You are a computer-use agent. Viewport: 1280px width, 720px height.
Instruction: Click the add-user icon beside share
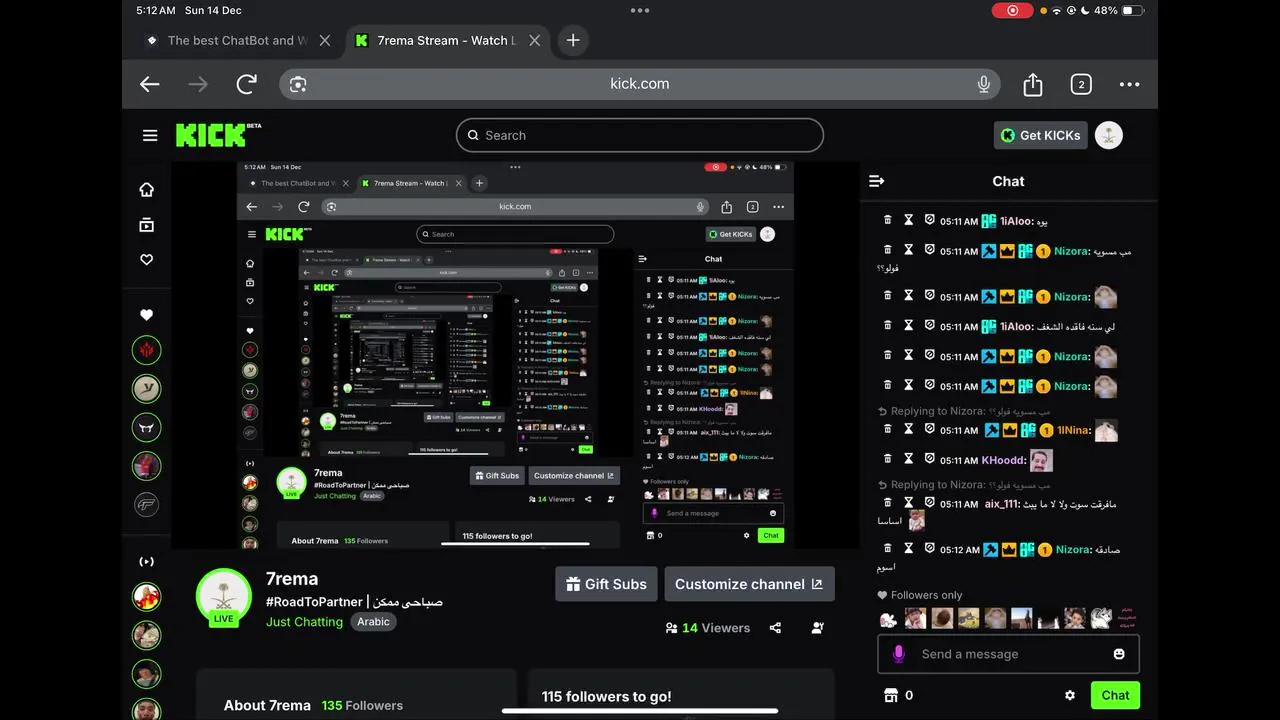[818, 628]
